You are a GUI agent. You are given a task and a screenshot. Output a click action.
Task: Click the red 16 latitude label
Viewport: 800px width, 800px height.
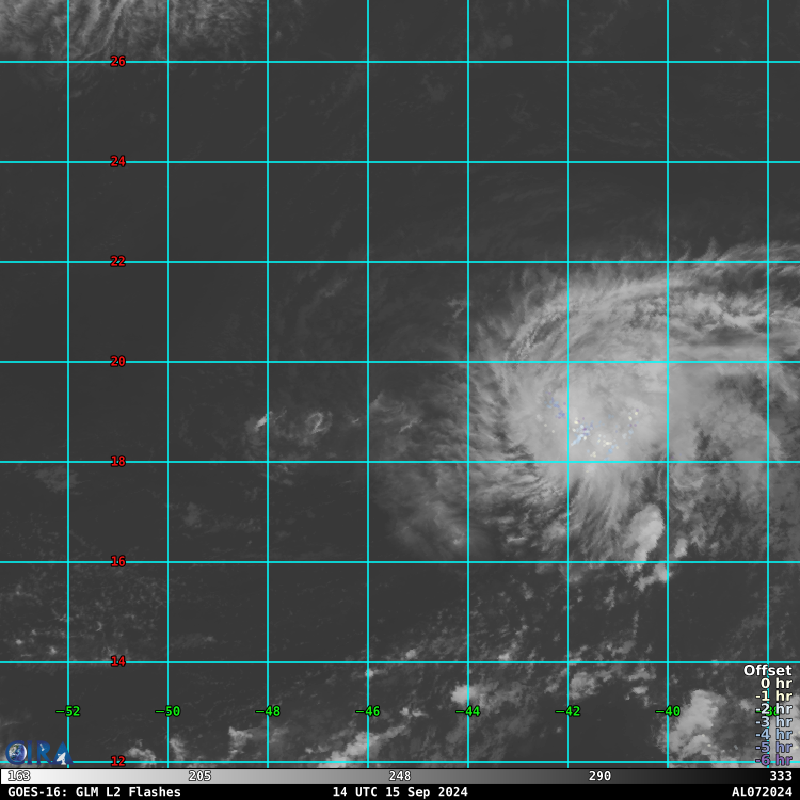pyautogui.click(x=118, y=562)
